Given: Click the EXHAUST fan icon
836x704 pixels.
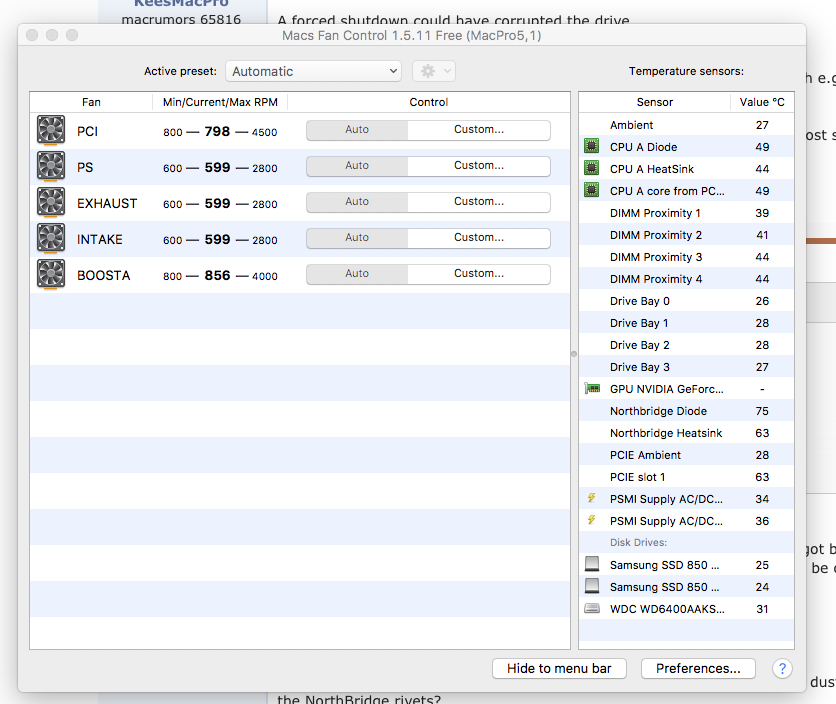Looking at the screenshot, I should coord(51,202).
